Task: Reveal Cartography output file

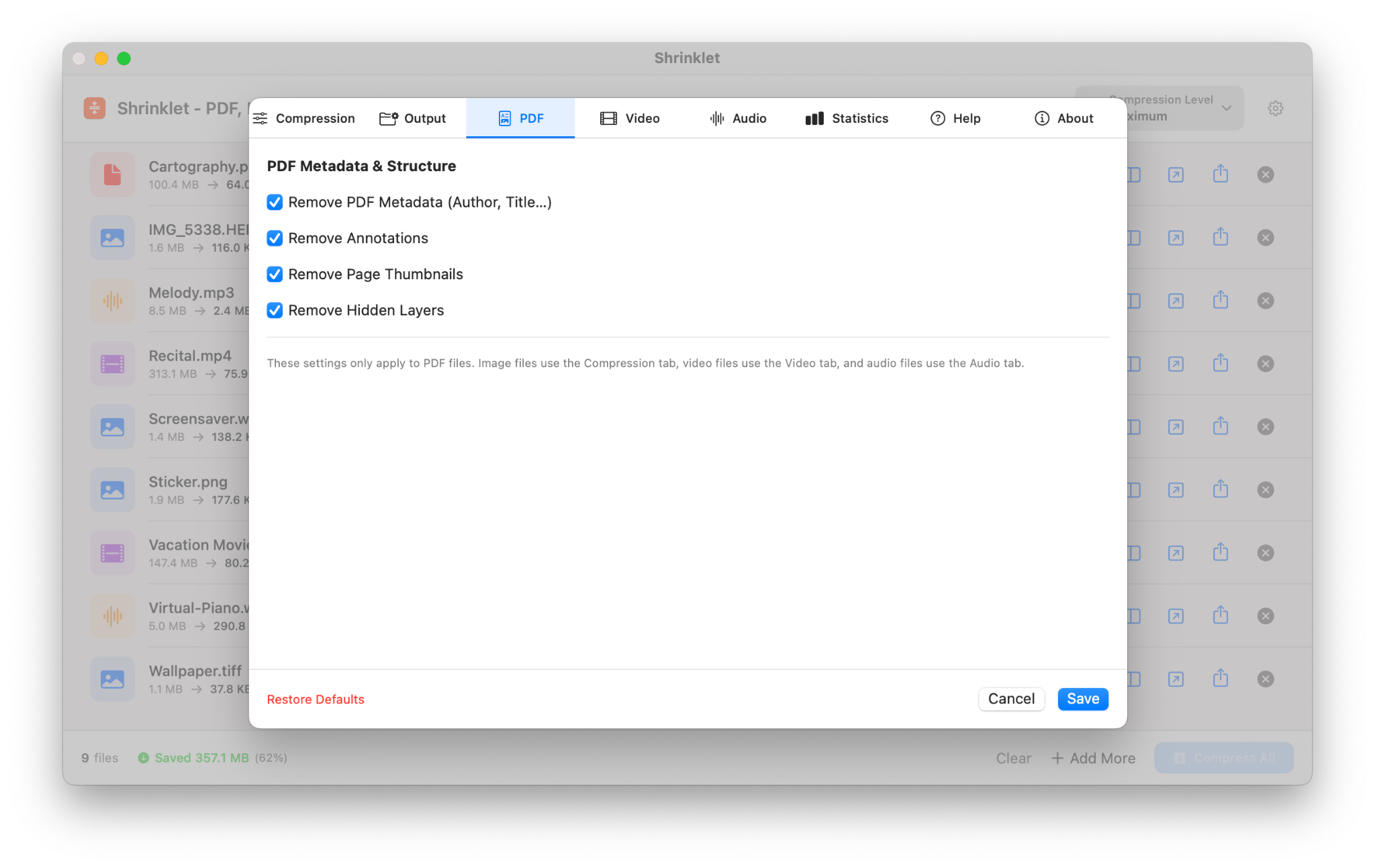Action: pos(1176,175)
